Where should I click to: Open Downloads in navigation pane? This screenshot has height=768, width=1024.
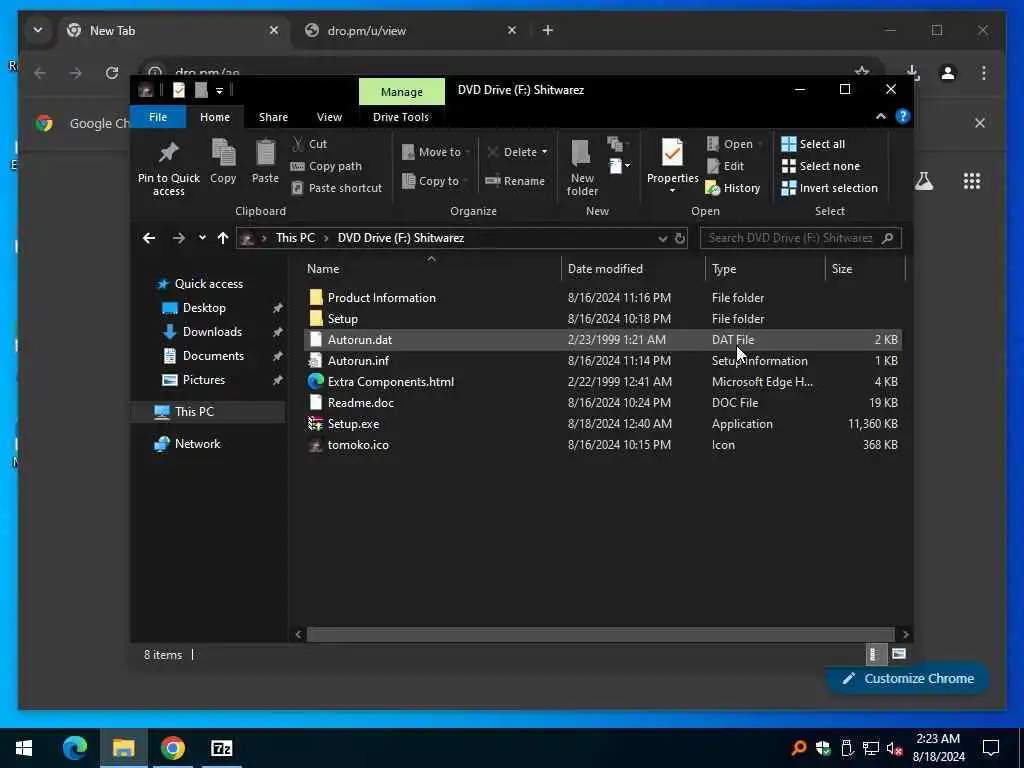pos(212,332)
